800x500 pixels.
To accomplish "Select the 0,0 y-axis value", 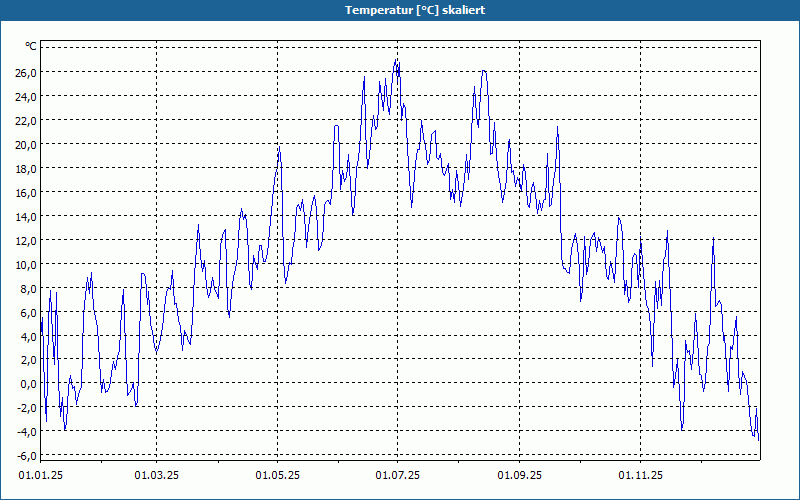I will coord(29,384).
